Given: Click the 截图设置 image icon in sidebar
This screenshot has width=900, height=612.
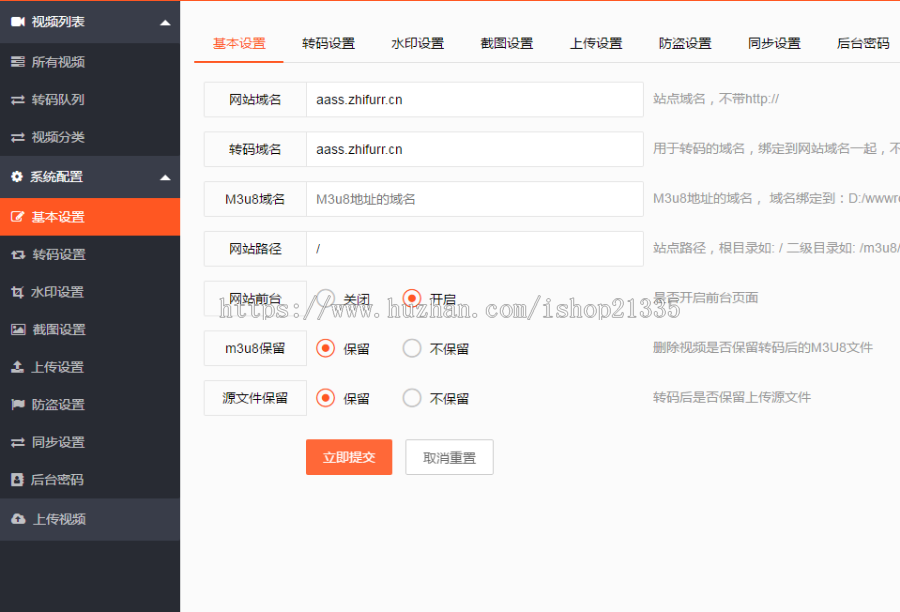Looking at the screenshot, I should coord(17,329).
